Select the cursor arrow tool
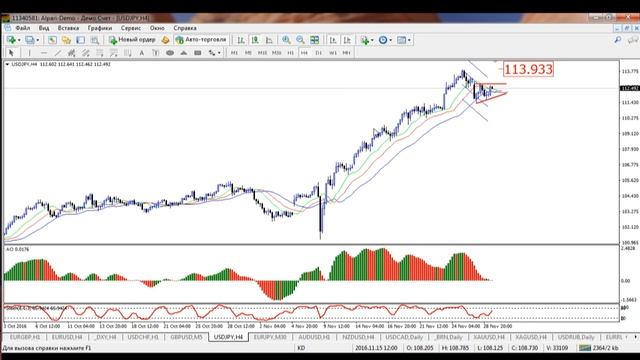 11,53
